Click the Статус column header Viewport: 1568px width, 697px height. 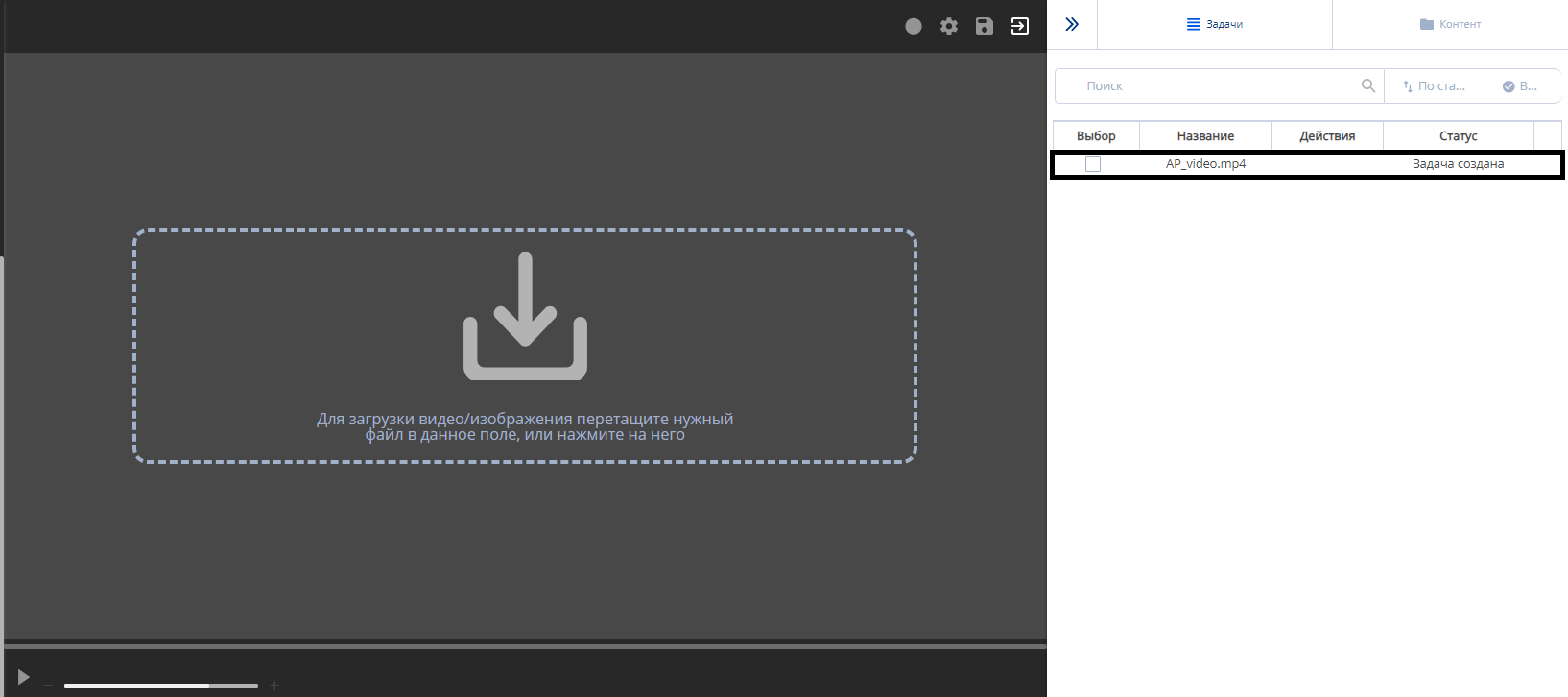pyautogui.click(x=1459, y=135)
